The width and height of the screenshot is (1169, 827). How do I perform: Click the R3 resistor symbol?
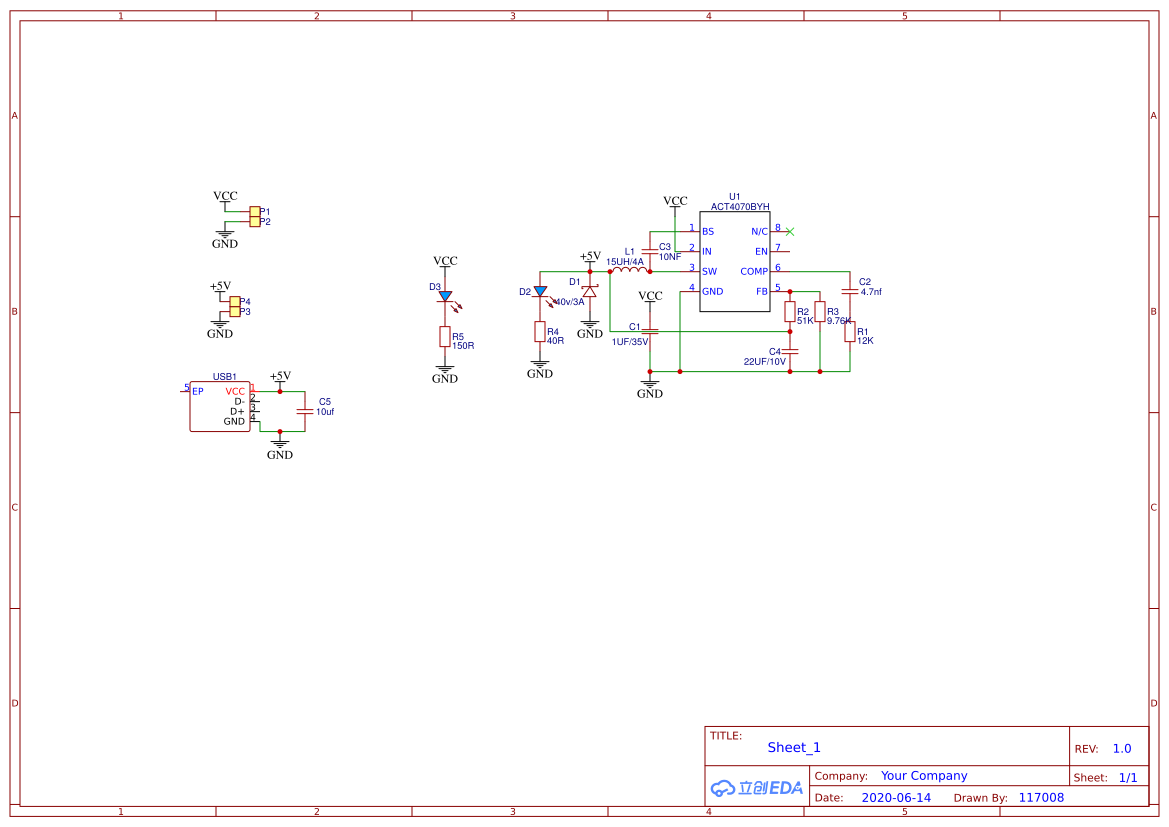[x=820, y=312]
